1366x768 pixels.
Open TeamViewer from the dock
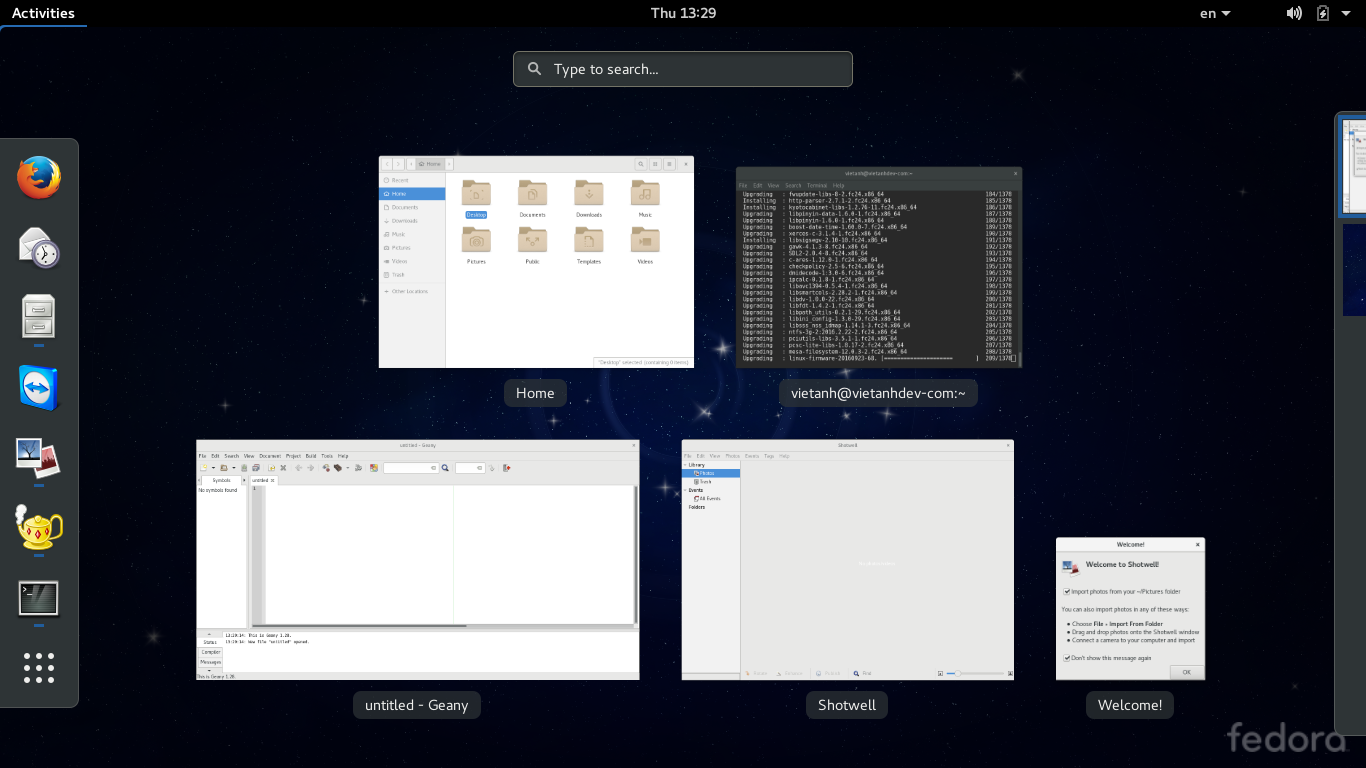pos(39,387)
